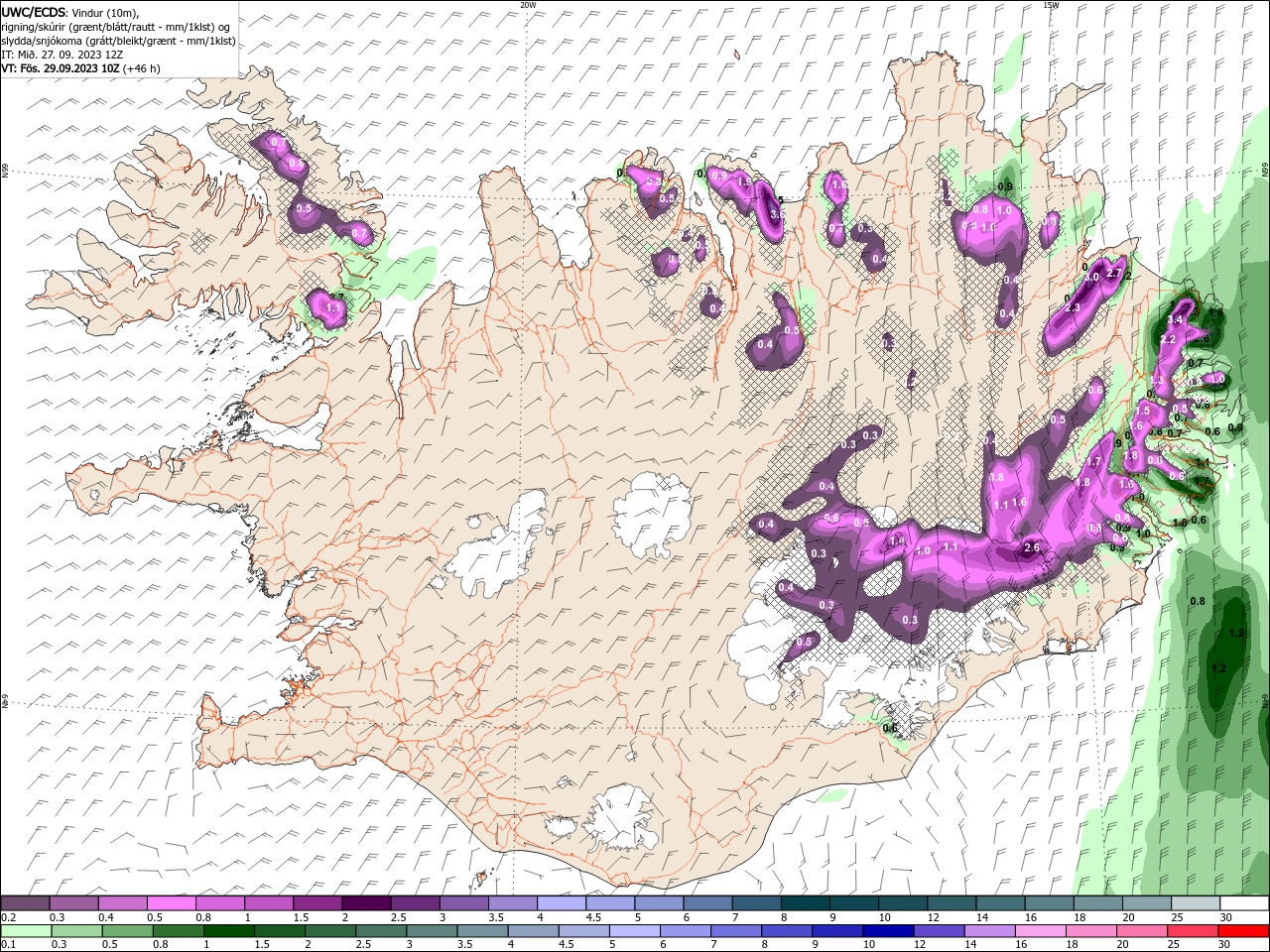Viewport: 1270px width, 952px height.
Task: Select the rigning/skúrir legend description line
Action: coord(116,27)
